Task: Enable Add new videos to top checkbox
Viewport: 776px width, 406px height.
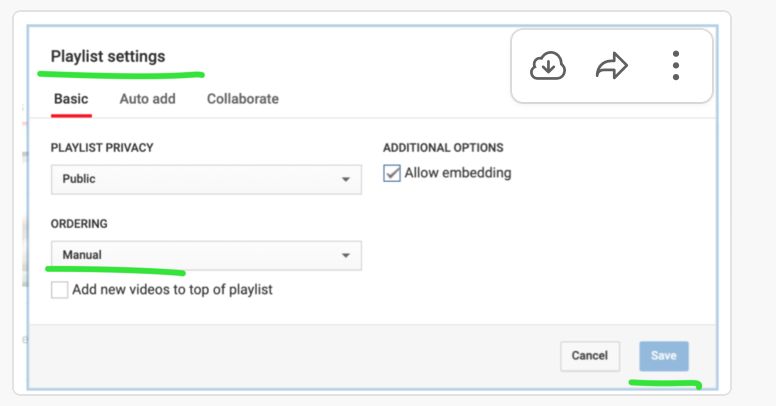Action: coord(60,290)
